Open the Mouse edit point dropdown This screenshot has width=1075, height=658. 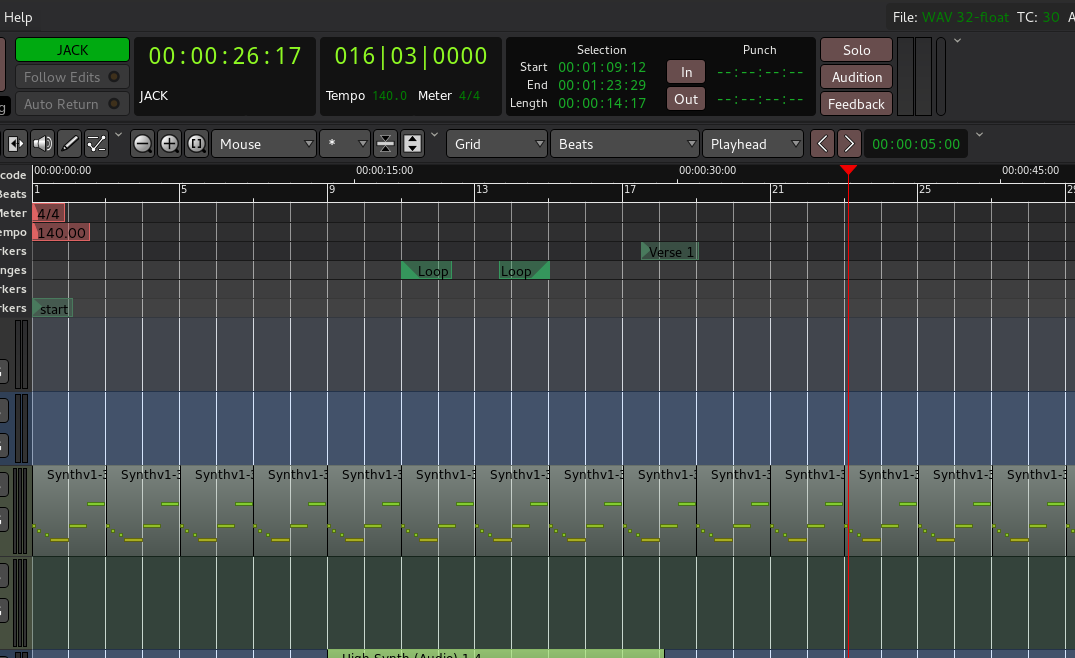pyautogui.click(x=264, y=144)
